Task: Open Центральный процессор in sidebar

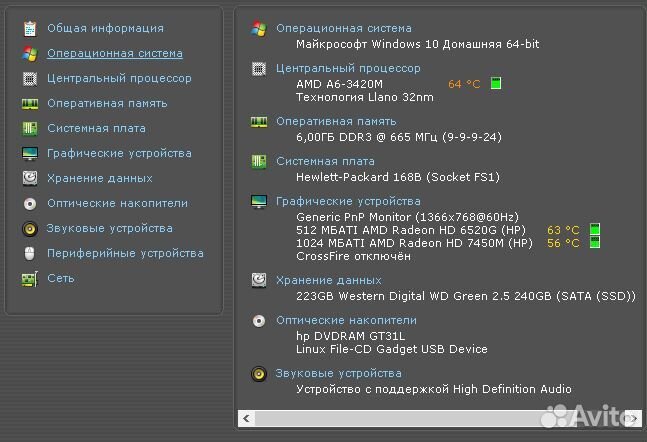Action: tap(119, 78)
